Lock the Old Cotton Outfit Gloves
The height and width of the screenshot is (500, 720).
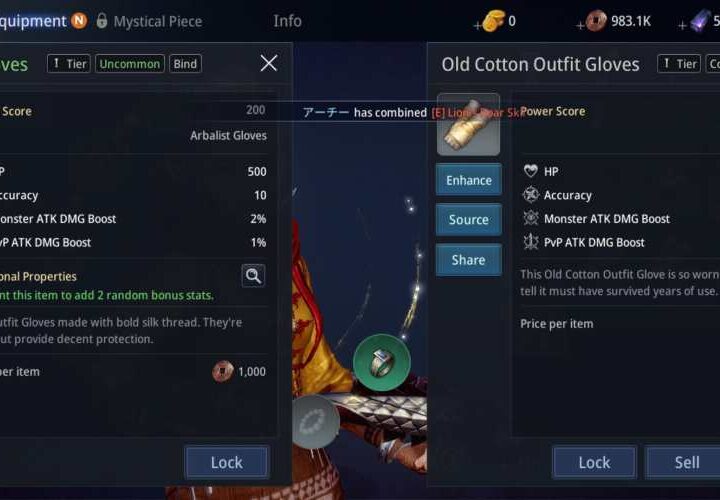[595, 462]
